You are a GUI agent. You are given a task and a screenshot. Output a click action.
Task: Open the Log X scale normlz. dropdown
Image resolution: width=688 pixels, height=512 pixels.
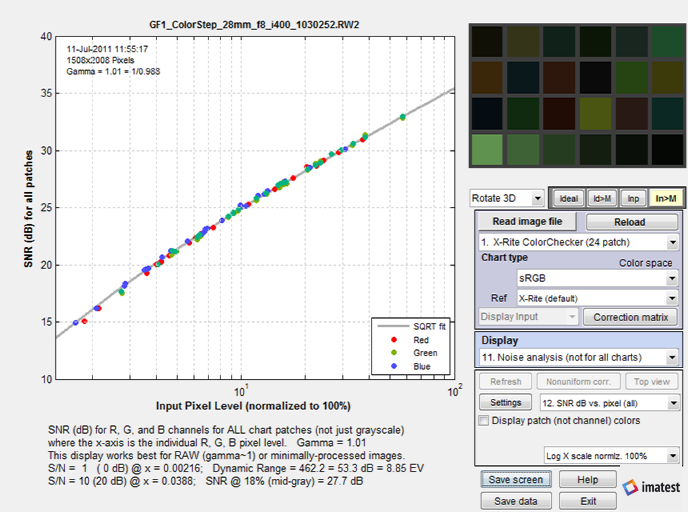pyautogui.click(x=612, y=456)
